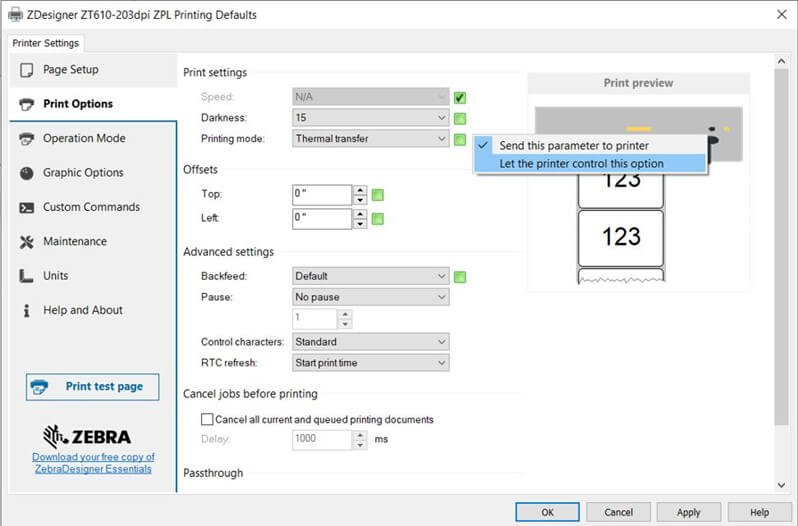Click the Delay input field
798x526 pixels.
click(x=322, y=440)
